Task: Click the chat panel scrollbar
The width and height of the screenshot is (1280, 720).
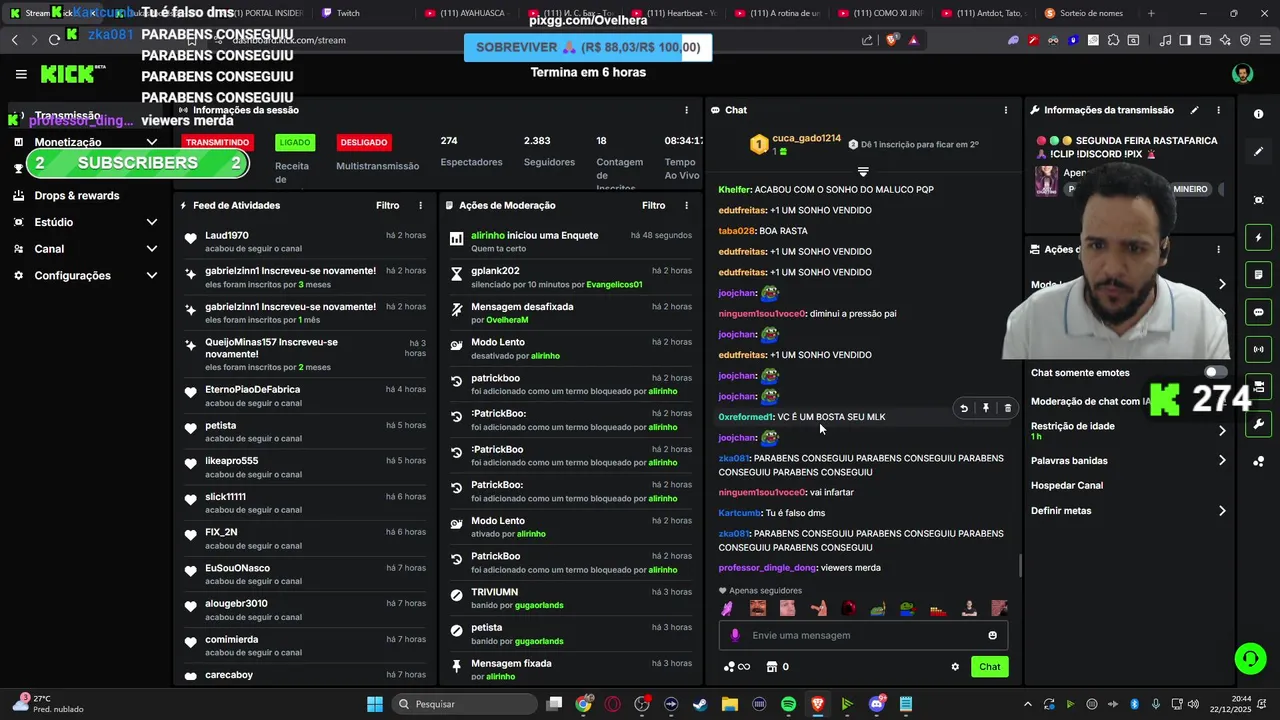Action: (x=1020, y=566)
